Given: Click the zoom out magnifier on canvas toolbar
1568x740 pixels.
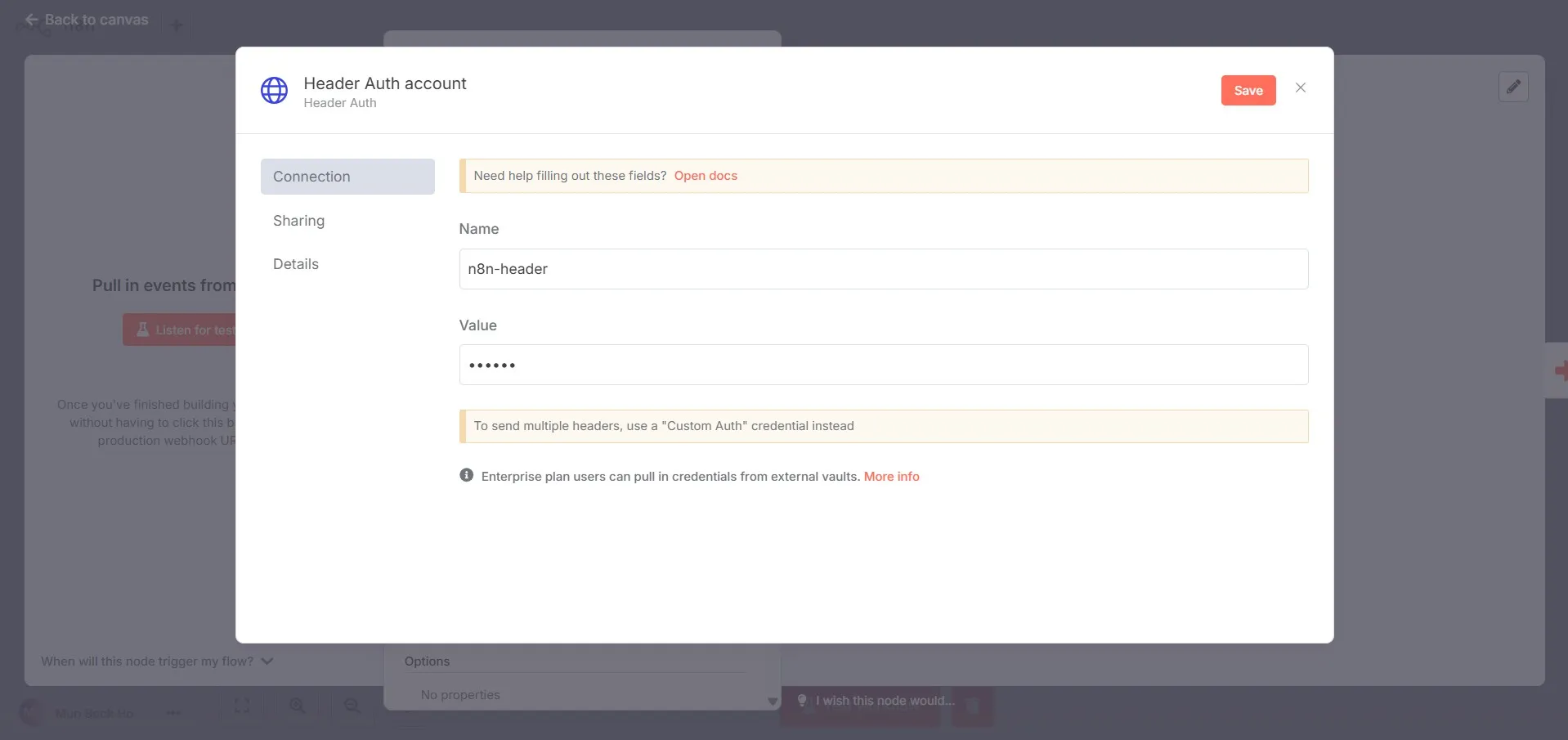Looking at the screenshot, I should [352, 706].
